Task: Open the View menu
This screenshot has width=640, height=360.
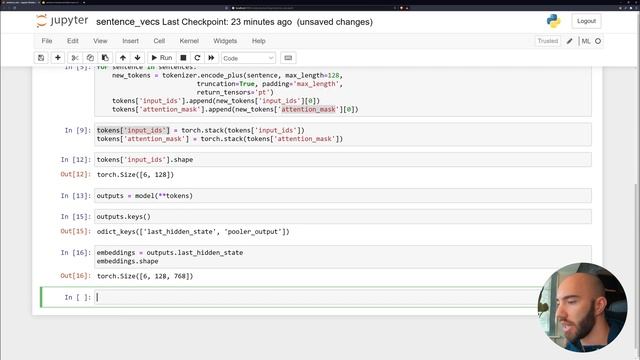Action: (100, 41)
